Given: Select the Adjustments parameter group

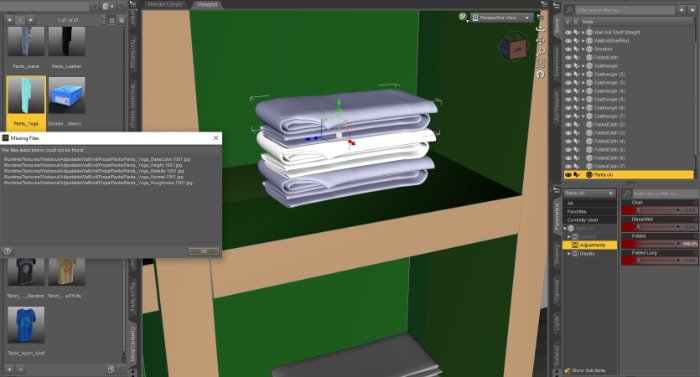Looking at the screenshot, I should (590, 245).
